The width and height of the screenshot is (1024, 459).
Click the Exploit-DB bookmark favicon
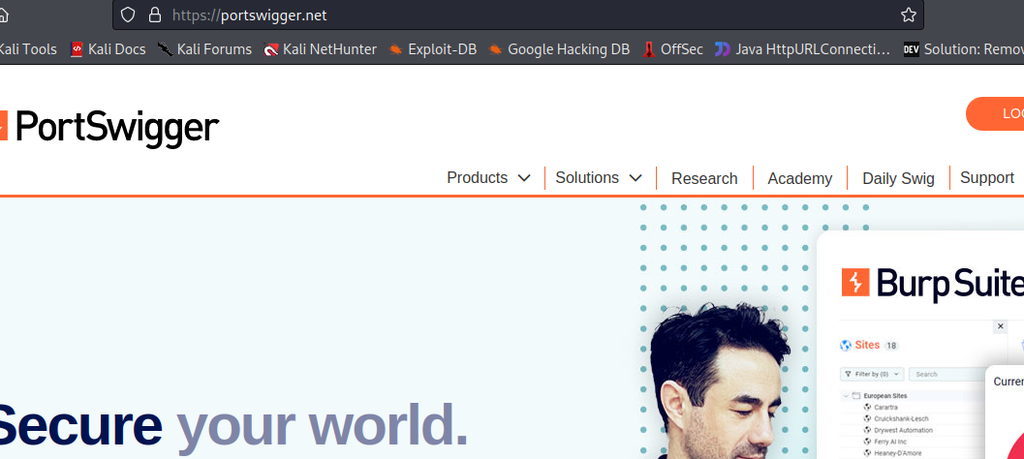point(396,49)
